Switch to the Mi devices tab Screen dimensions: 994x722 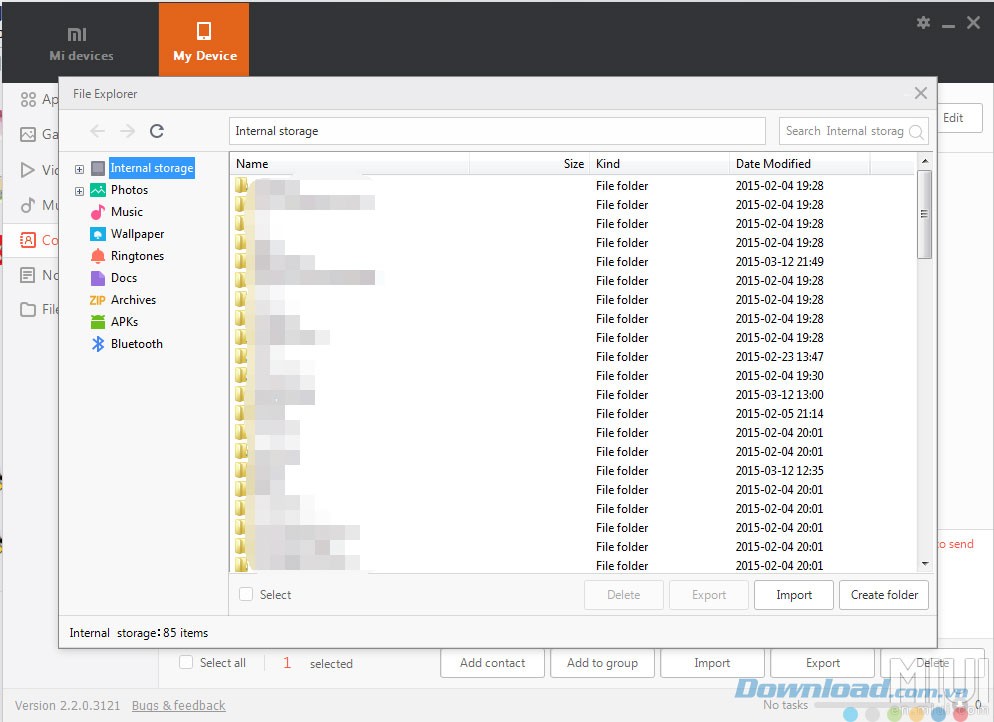click(80, 40)
